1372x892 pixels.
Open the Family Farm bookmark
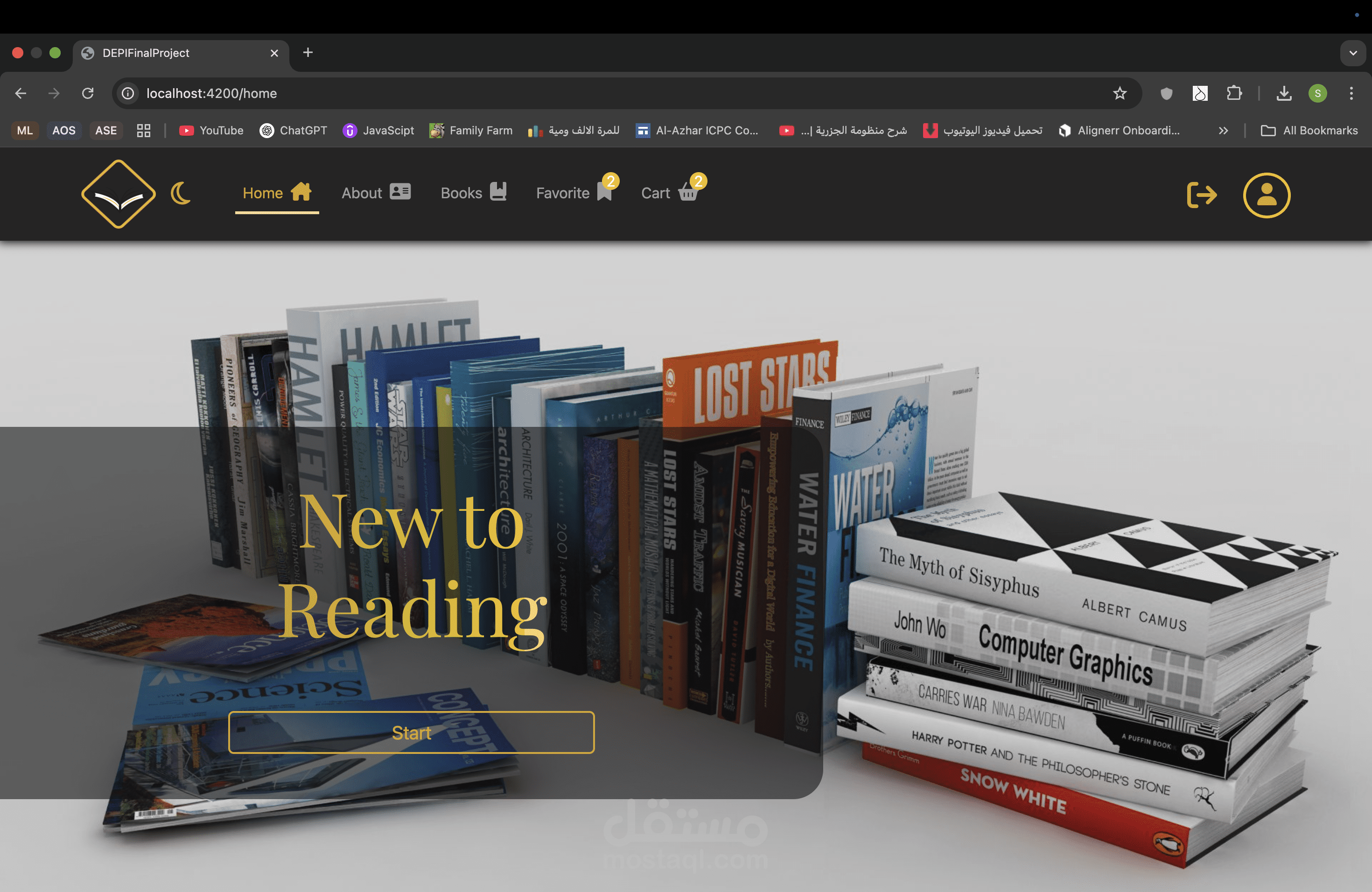pos(471,130)
